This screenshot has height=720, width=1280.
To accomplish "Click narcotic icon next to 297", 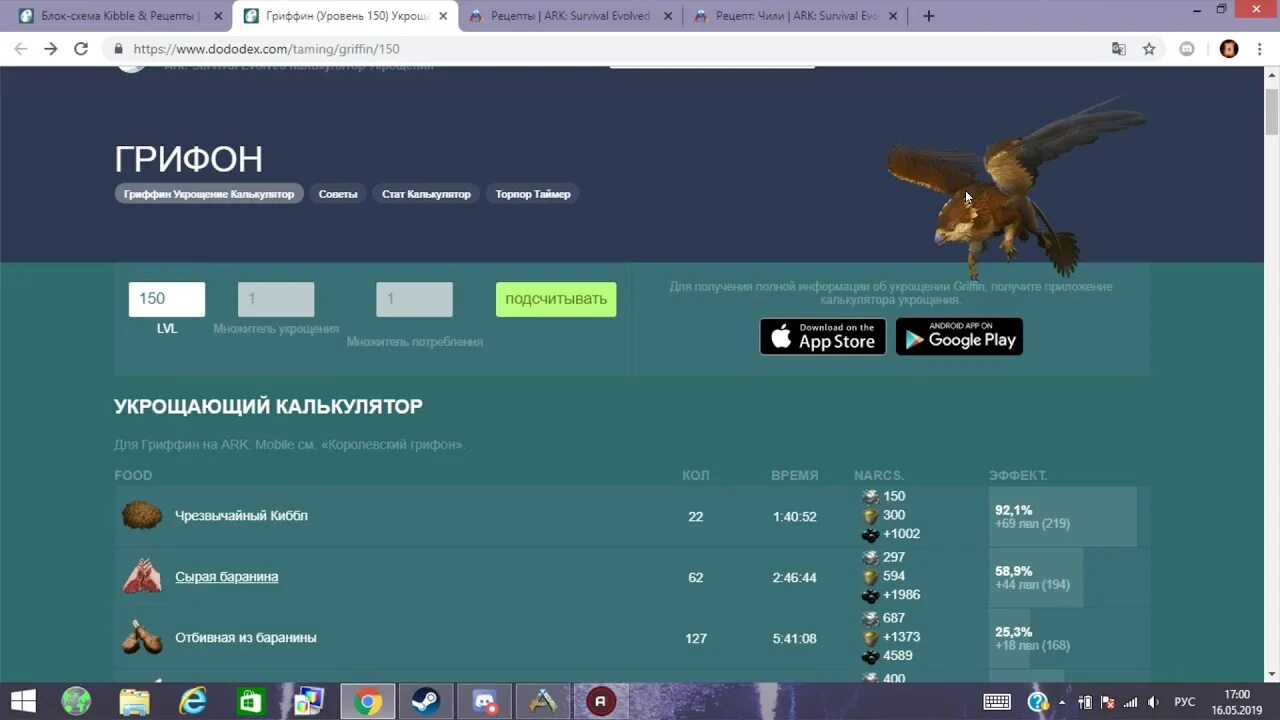I will tap(870, 558).
